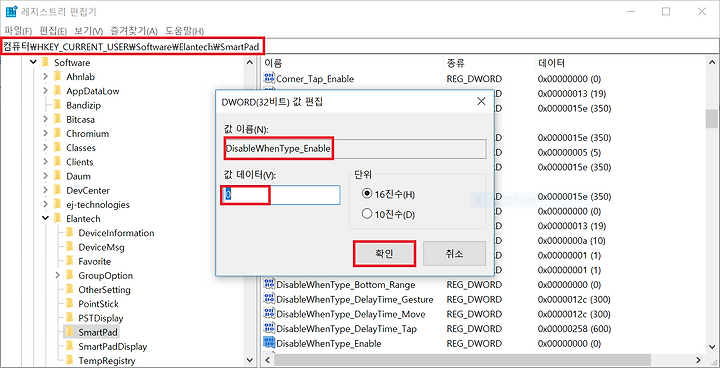Expand the Clients tree node
The height and width of the screenshot is (368, 720).
[x=45, y=162]
